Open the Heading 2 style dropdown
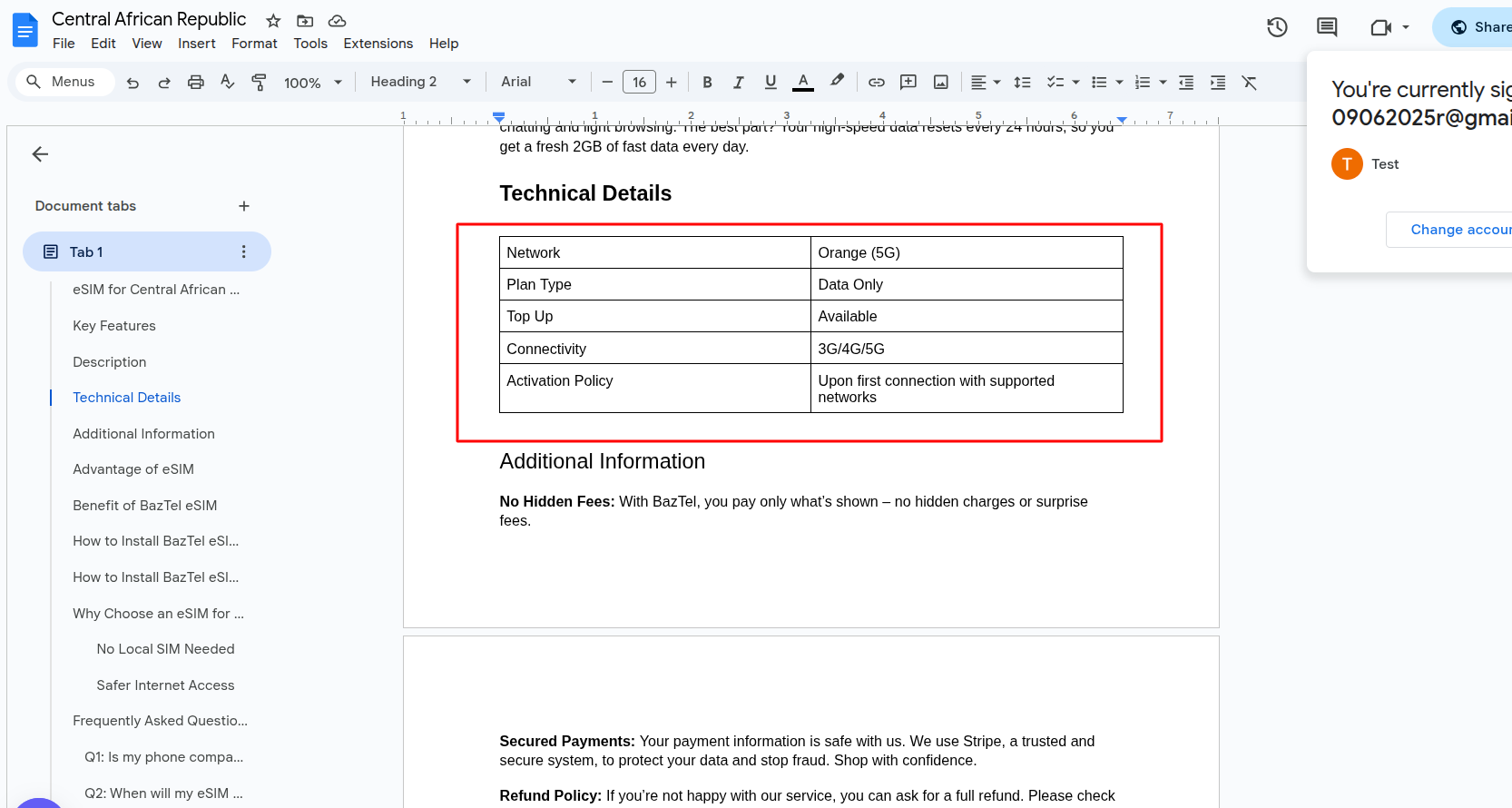 (420, 82)
